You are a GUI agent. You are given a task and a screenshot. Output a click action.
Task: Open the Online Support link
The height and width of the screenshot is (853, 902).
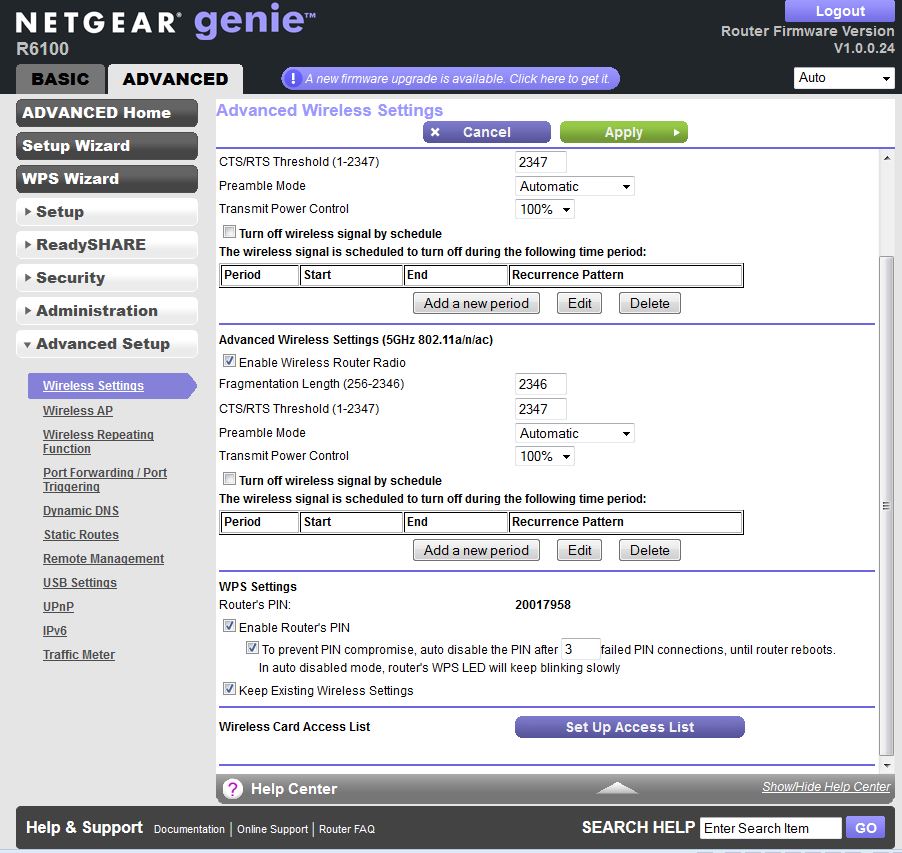point(273,829)
